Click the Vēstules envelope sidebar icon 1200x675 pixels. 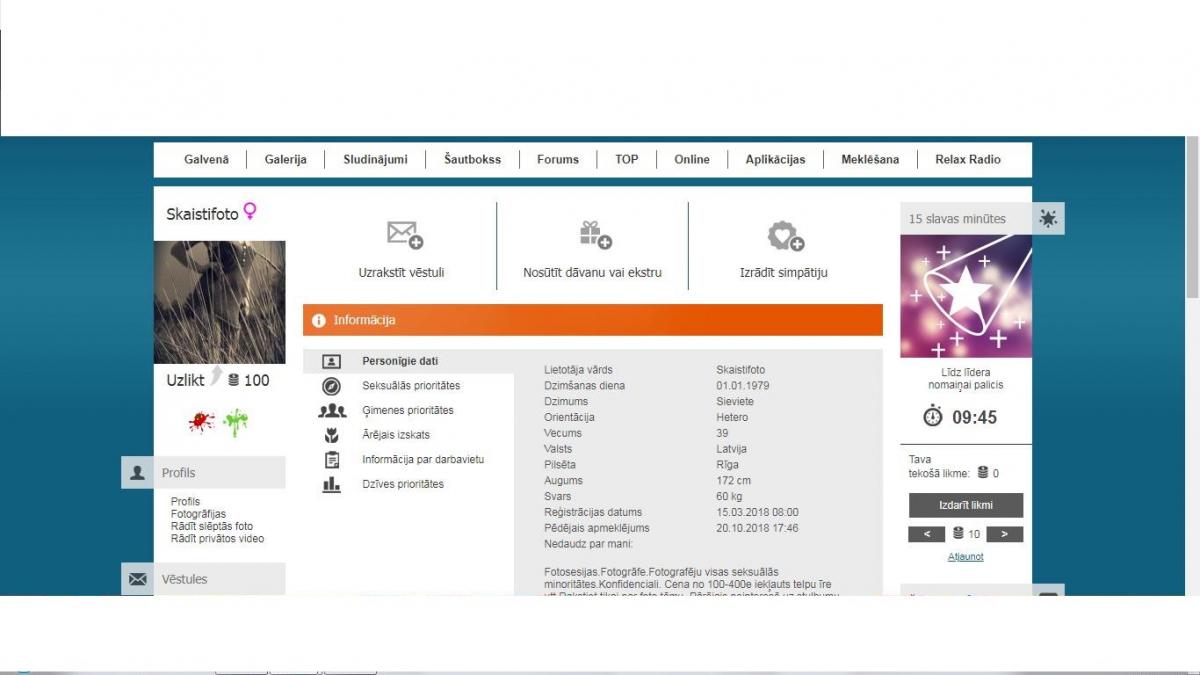pos(138,579)
